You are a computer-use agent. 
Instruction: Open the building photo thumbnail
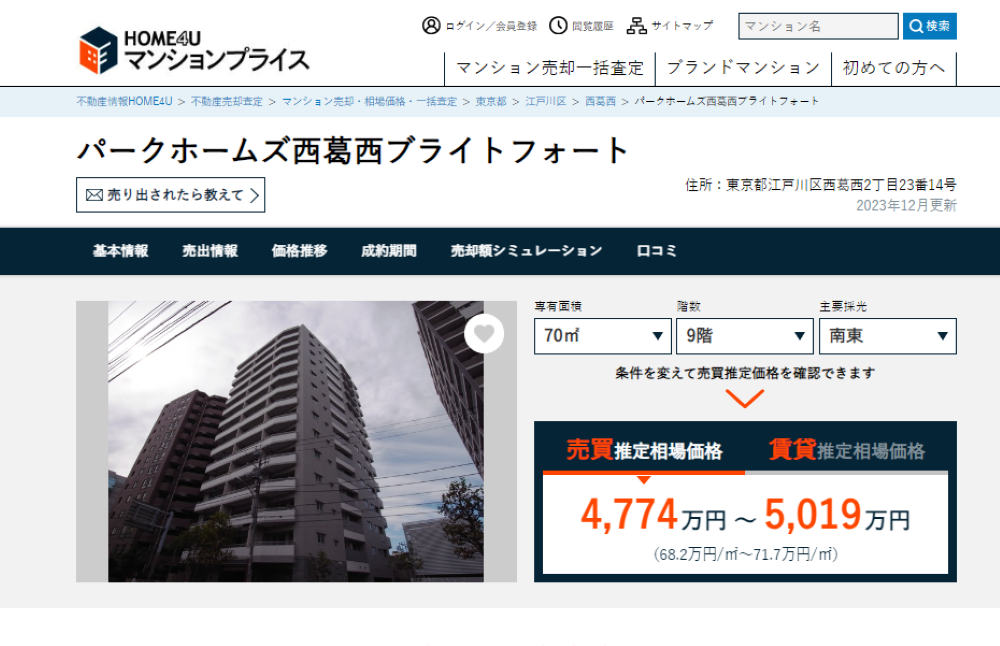[x=296, y=441]
